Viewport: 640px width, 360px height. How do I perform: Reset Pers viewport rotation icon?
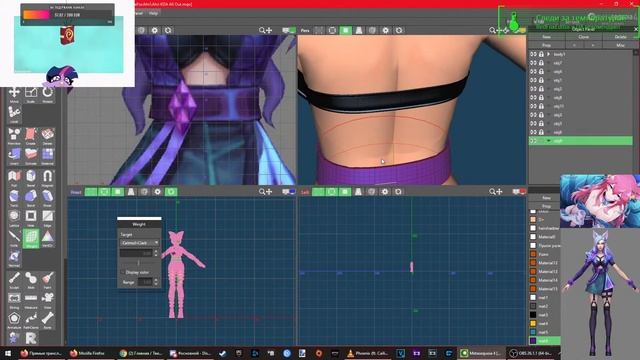click(399, 30)
